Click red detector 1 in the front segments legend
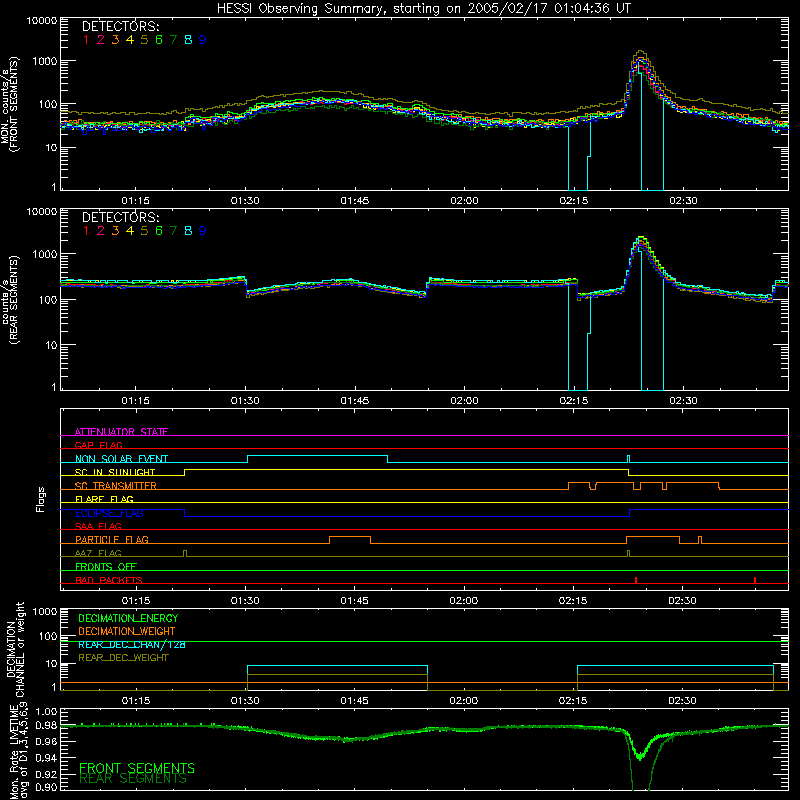 [x=86, y=39]
